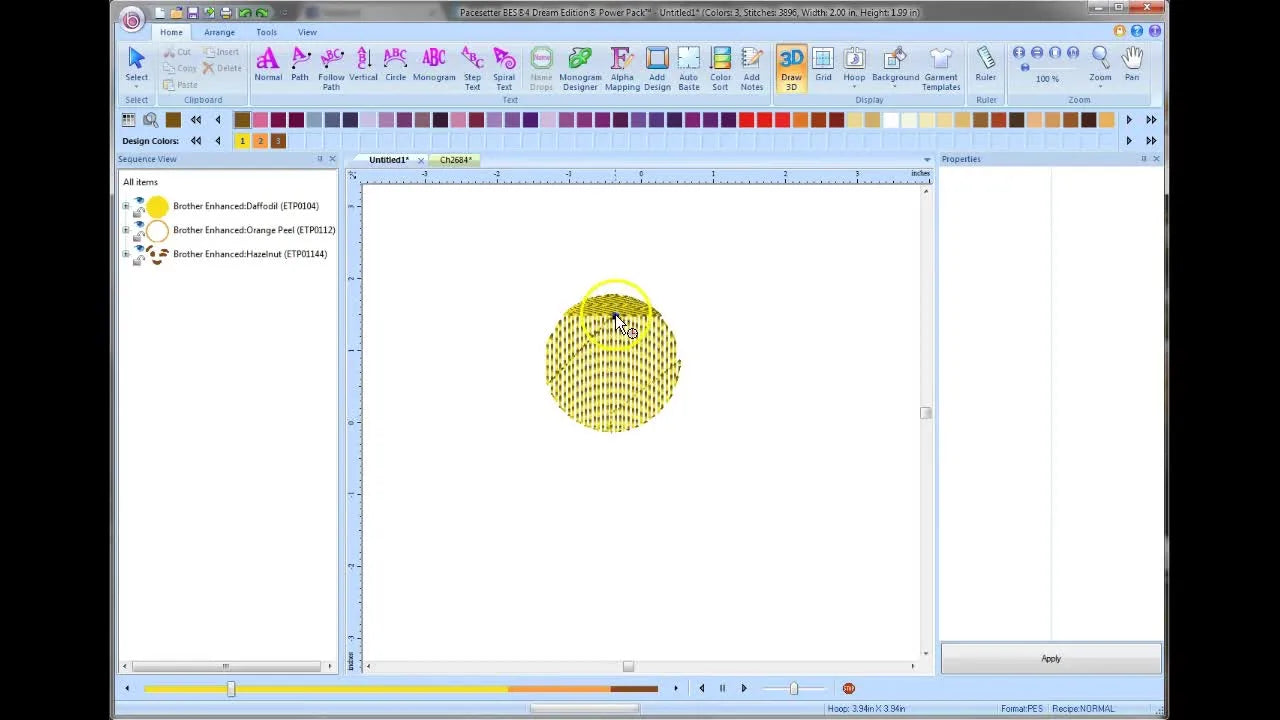Image resolution: width=1280 pixels, height=720 pixels.
Task: Open the Background dropdown
Action: [x=895, y=87]
